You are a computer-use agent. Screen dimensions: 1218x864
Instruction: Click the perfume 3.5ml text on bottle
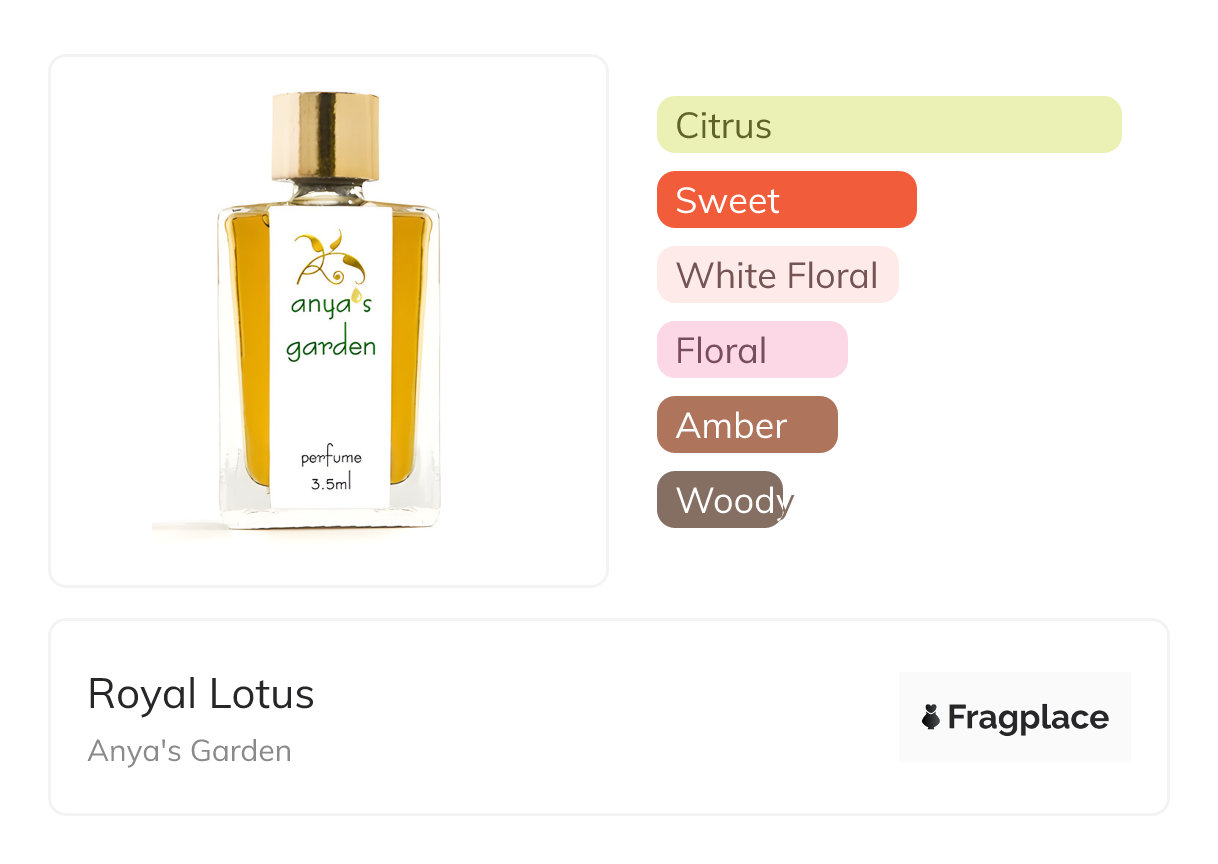(x=331, y=470)
